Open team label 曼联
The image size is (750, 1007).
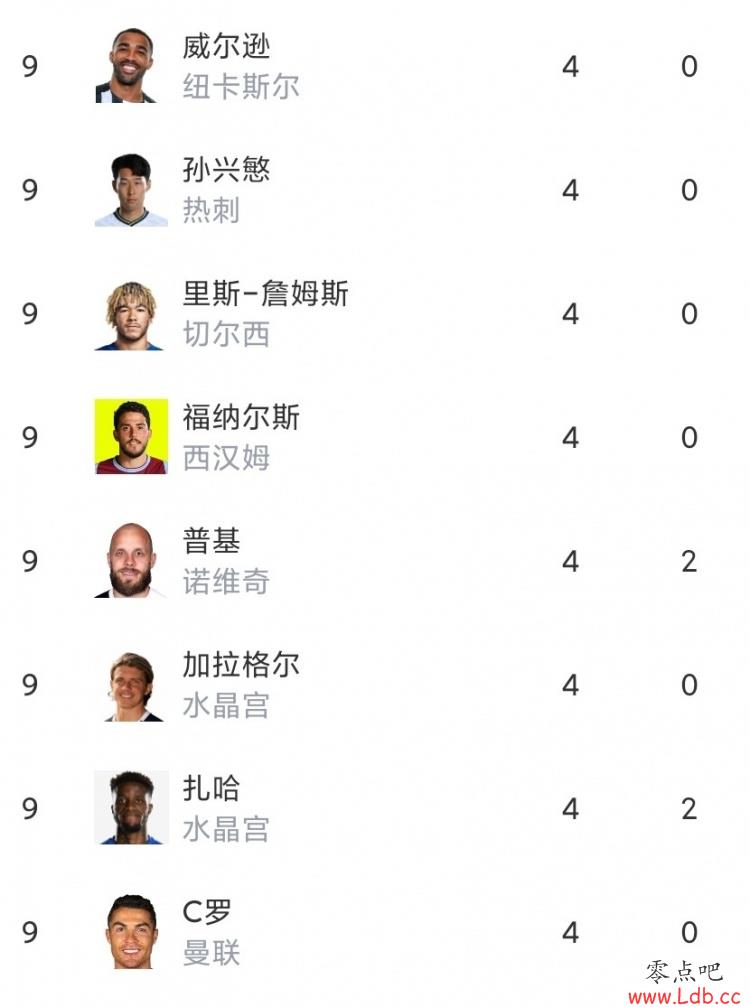[x=211, y=952]
